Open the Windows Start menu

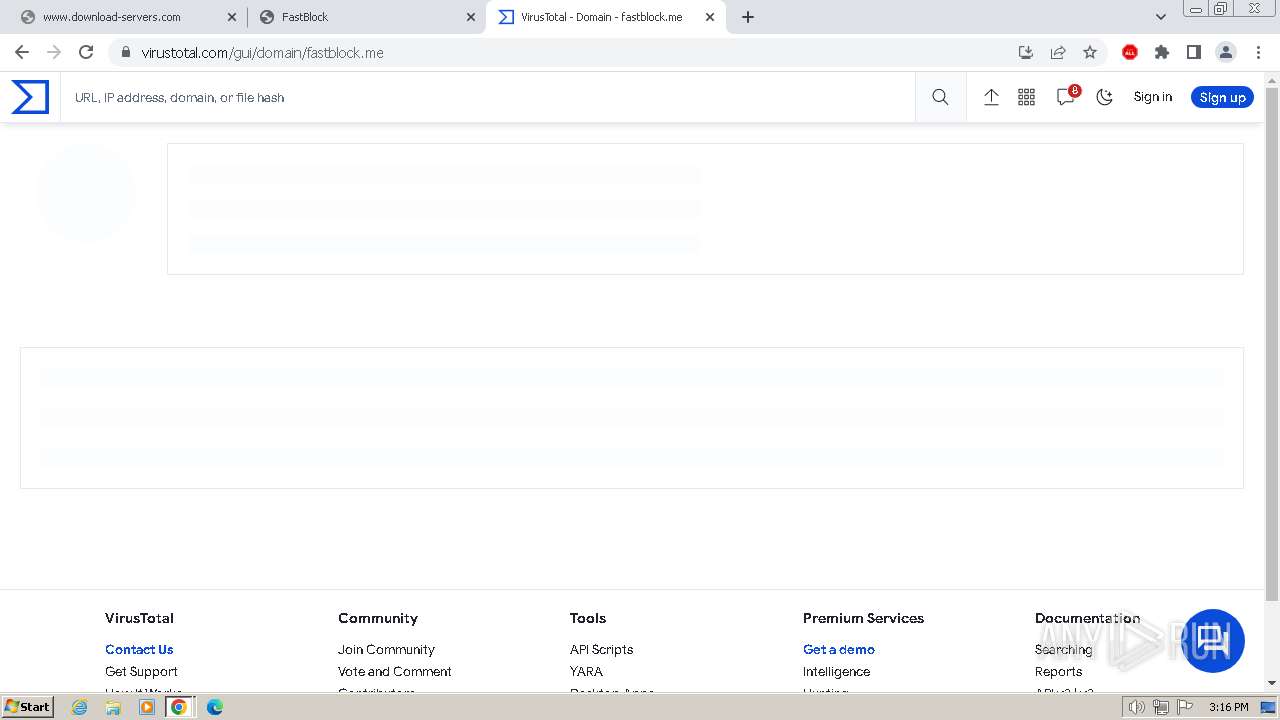27,706
